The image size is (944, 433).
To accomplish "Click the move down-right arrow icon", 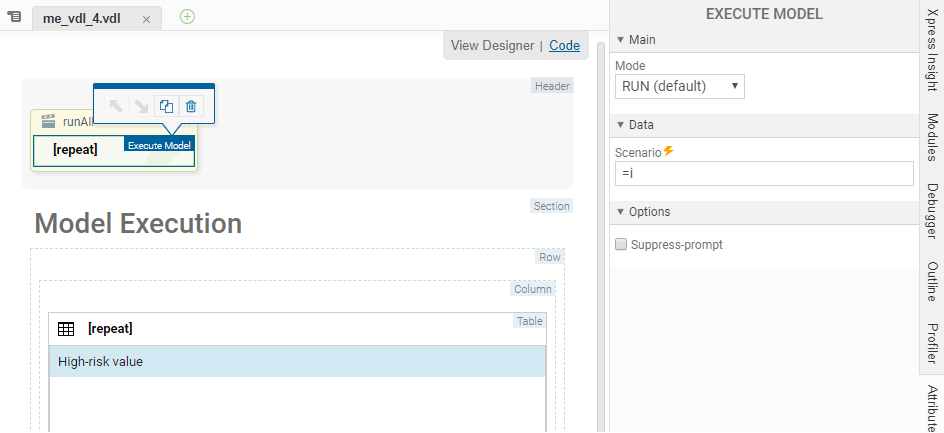I will pos(141,105).
